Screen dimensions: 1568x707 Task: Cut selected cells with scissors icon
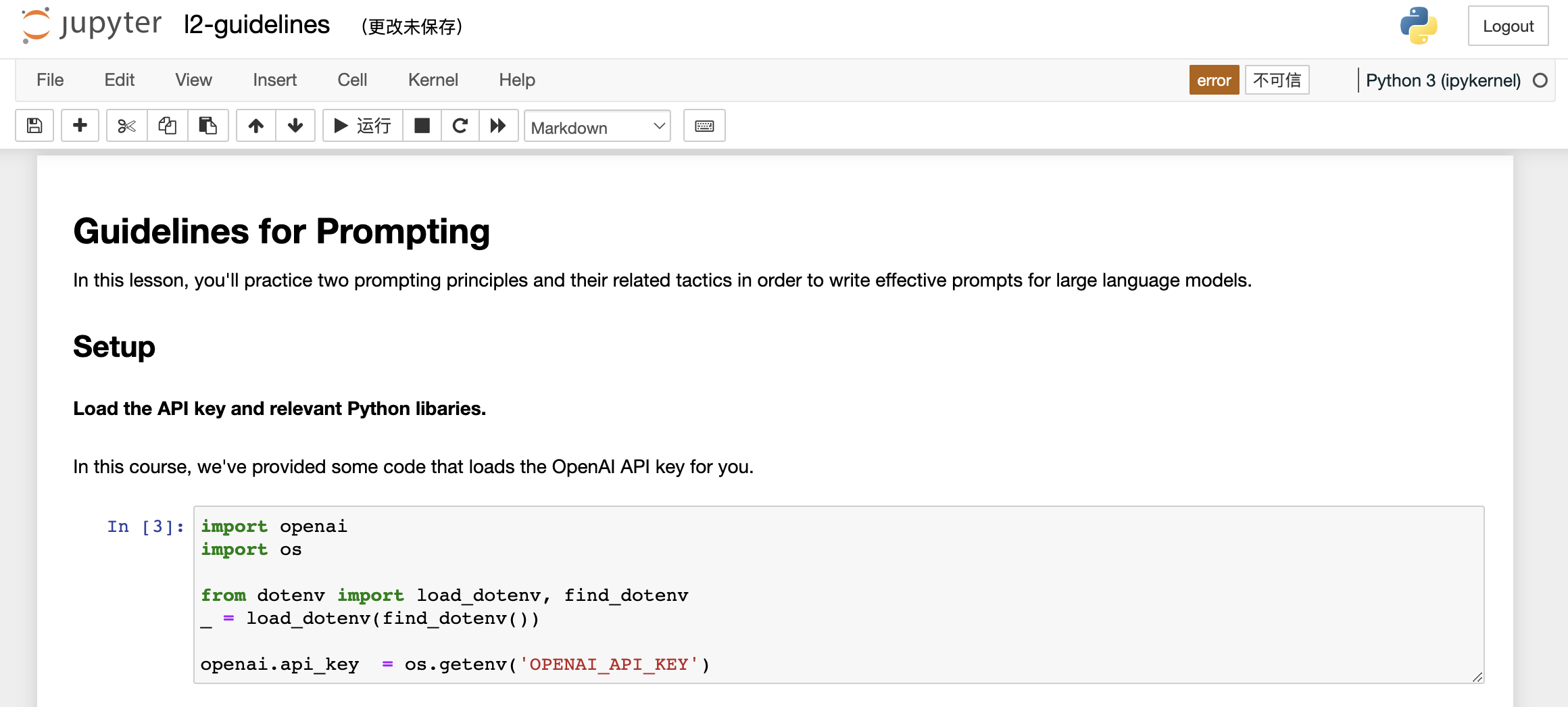pos(126,126)
